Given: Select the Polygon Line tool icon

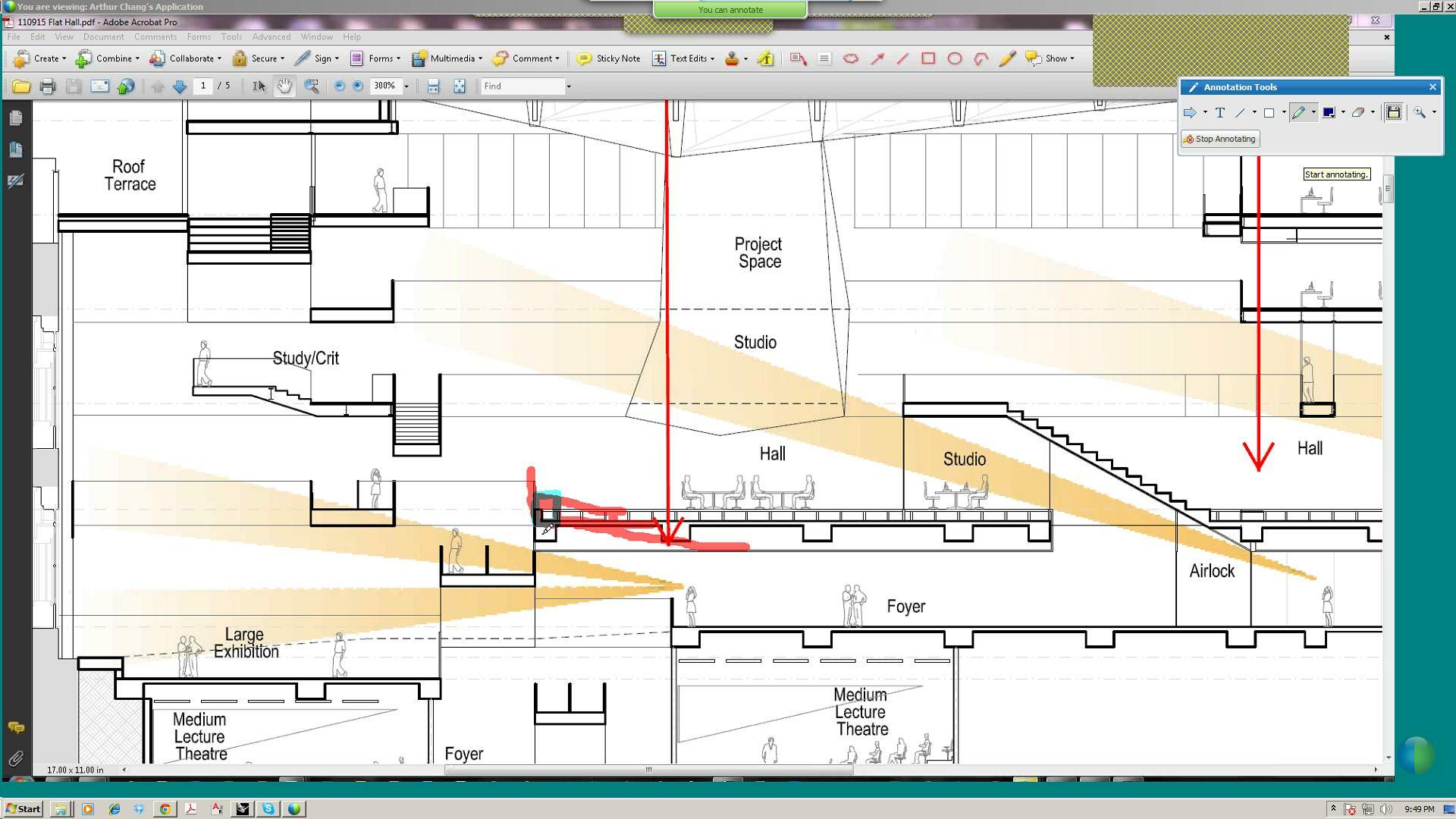Looking at the screenshot, I should point(981,58).
